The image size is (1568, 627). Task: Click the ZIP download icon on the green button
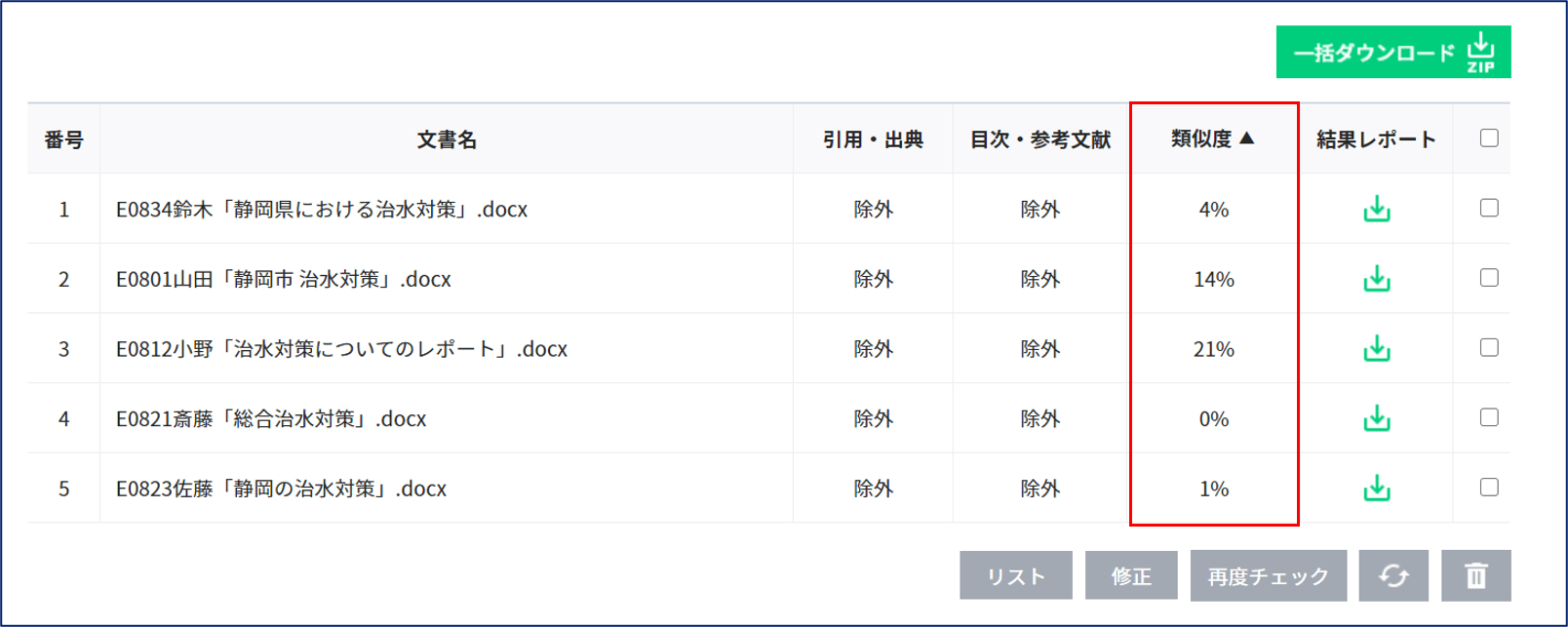[x=1478, y=51]
